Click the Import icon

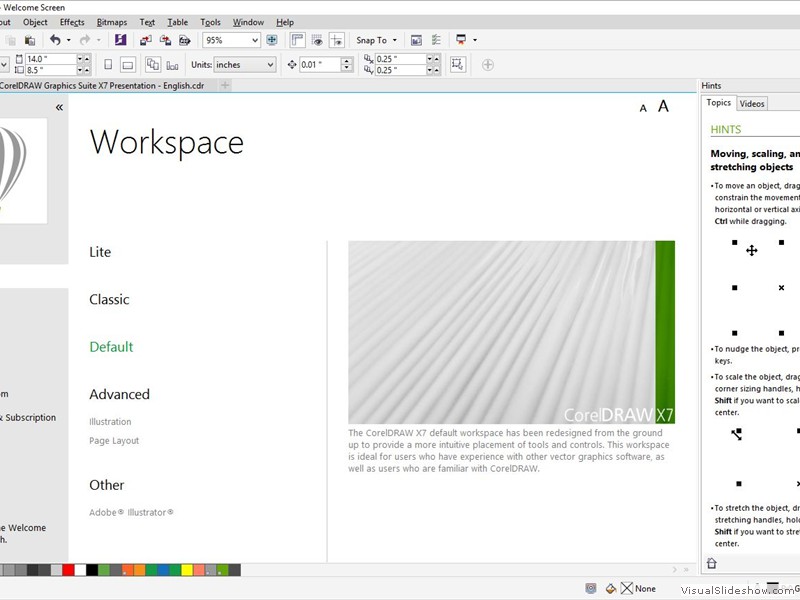pyautogui.click(x=146, y=40)
